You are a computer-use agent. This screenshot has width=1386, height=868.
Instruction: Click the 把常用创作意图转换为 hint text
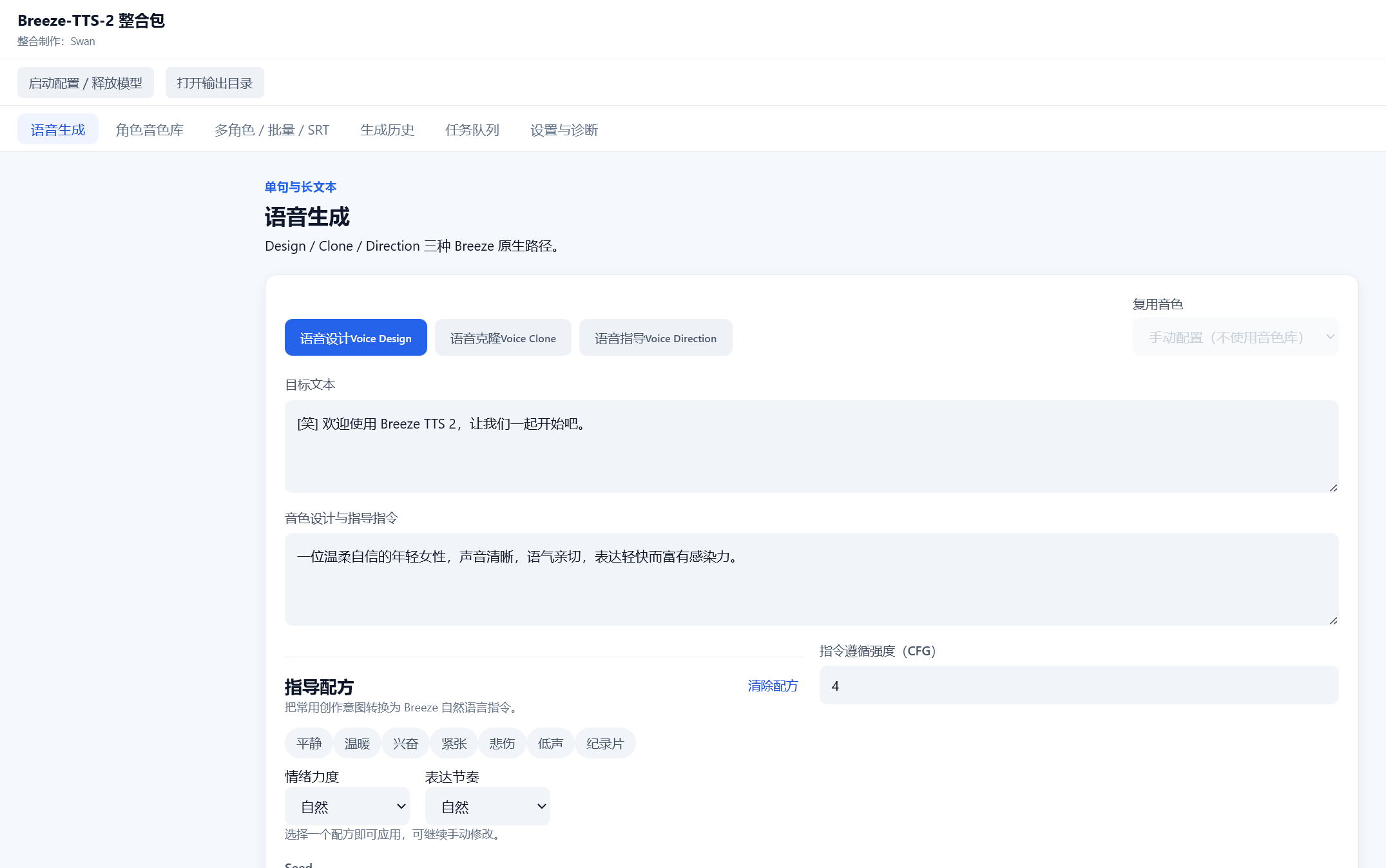(x=402, y=708)
